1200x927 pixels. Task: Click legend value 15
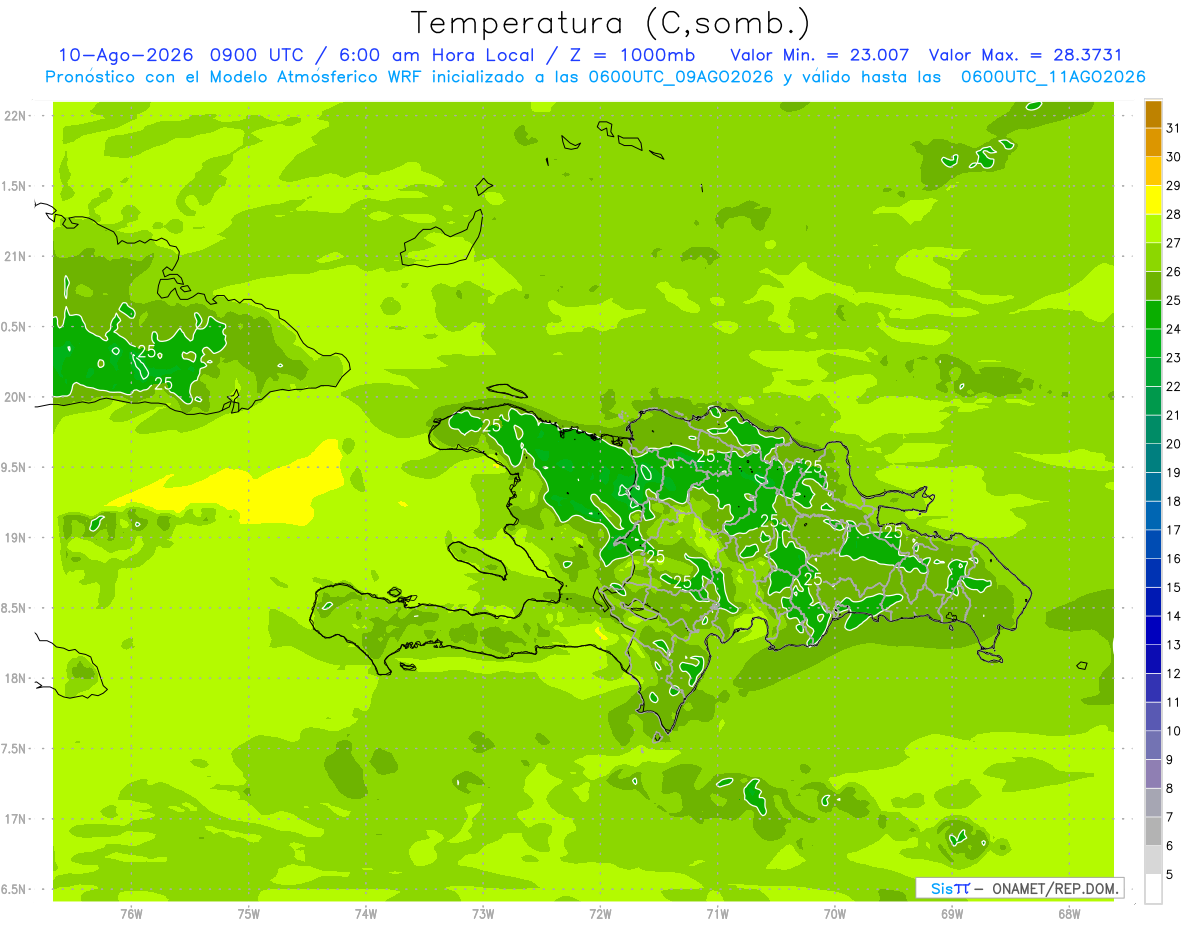tap(1173, 588)
